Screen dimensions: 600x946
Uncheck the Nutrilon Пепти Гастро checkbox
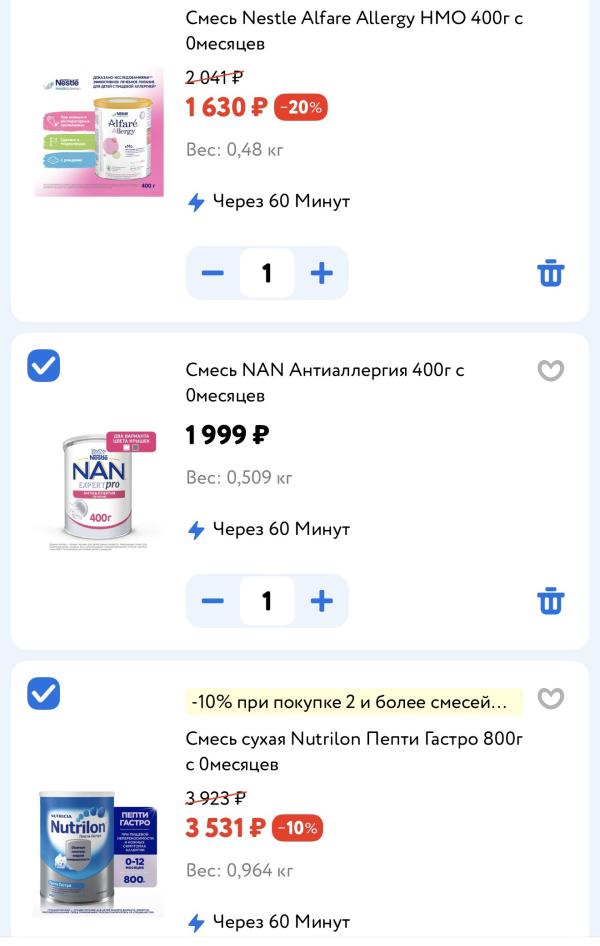[x=43, y=693]
